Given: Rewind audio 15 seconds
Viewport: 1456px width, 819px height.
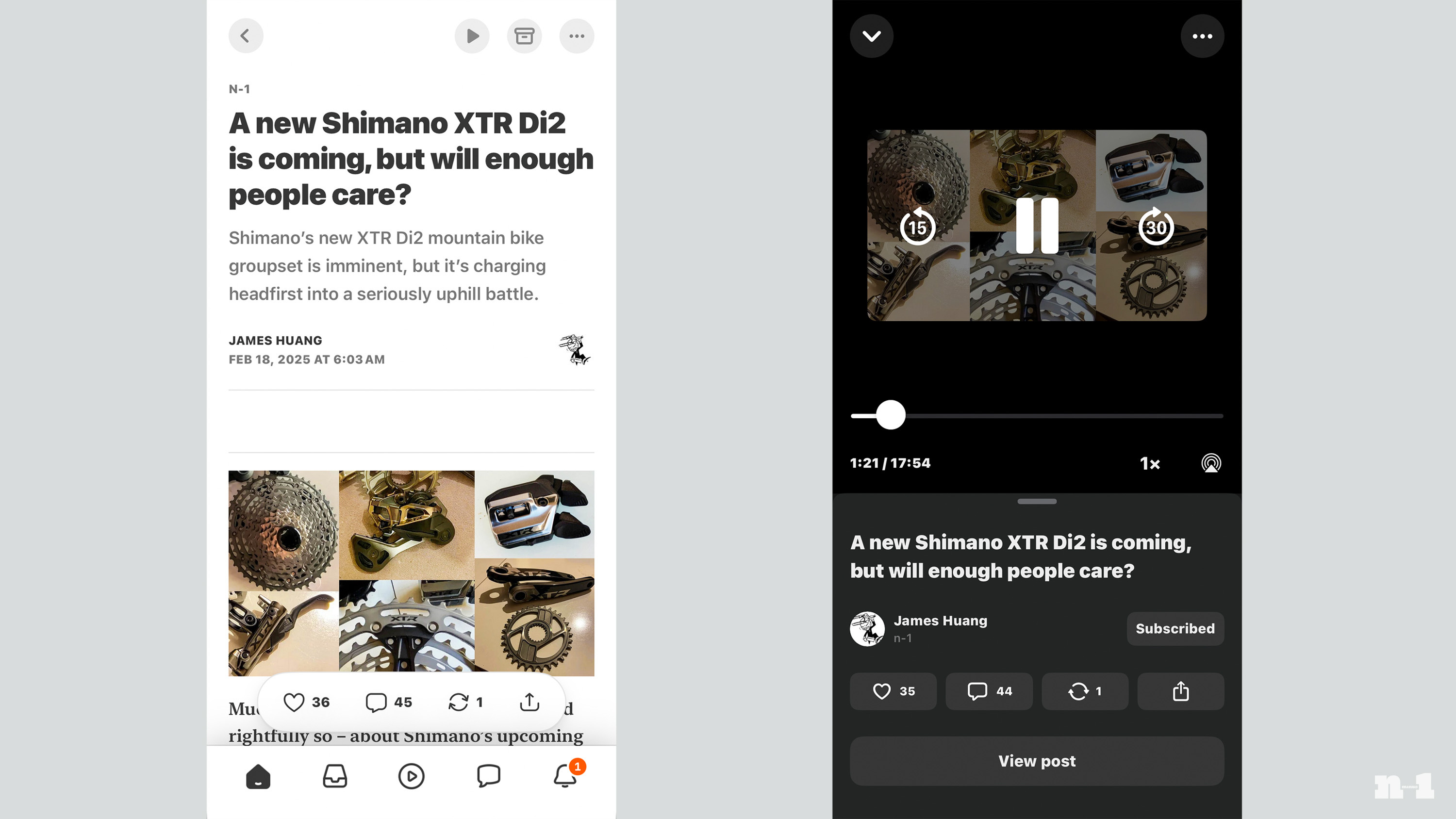Looking at the screenshot, I should pyautogui.click(x=917, y=227).
